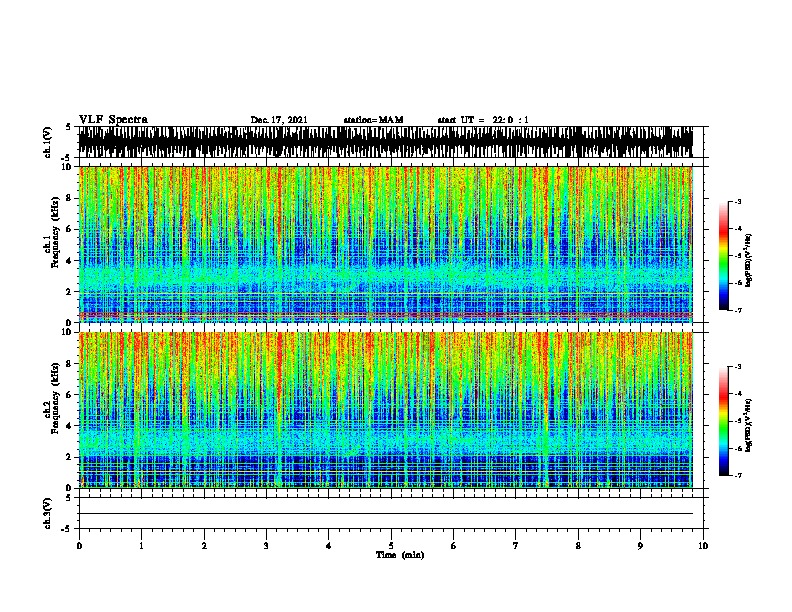This screenshot has height=612, width=792.
Task: Select the date text "Dec. 17, 2021"
Action: coord(279,120)
